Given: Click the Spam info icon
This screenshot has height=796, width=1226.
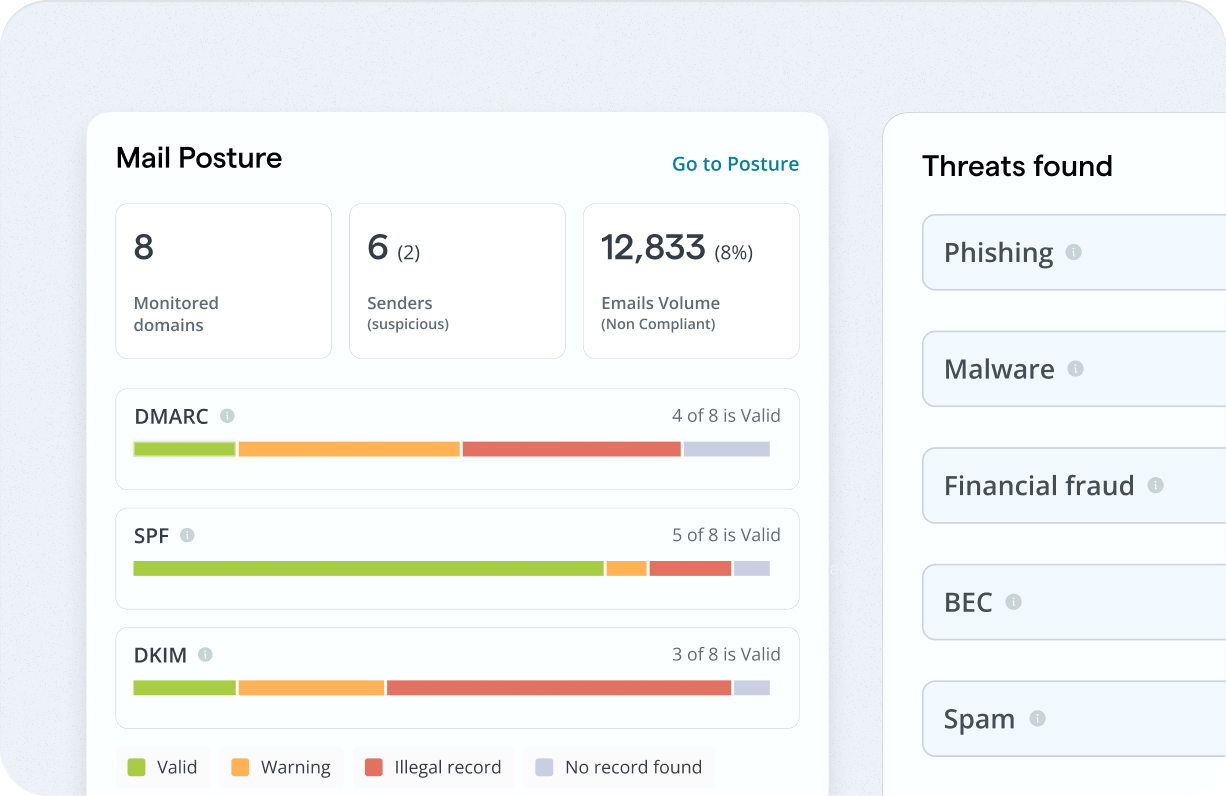Looking at the screenshot, I should [x=1037, y=718].
